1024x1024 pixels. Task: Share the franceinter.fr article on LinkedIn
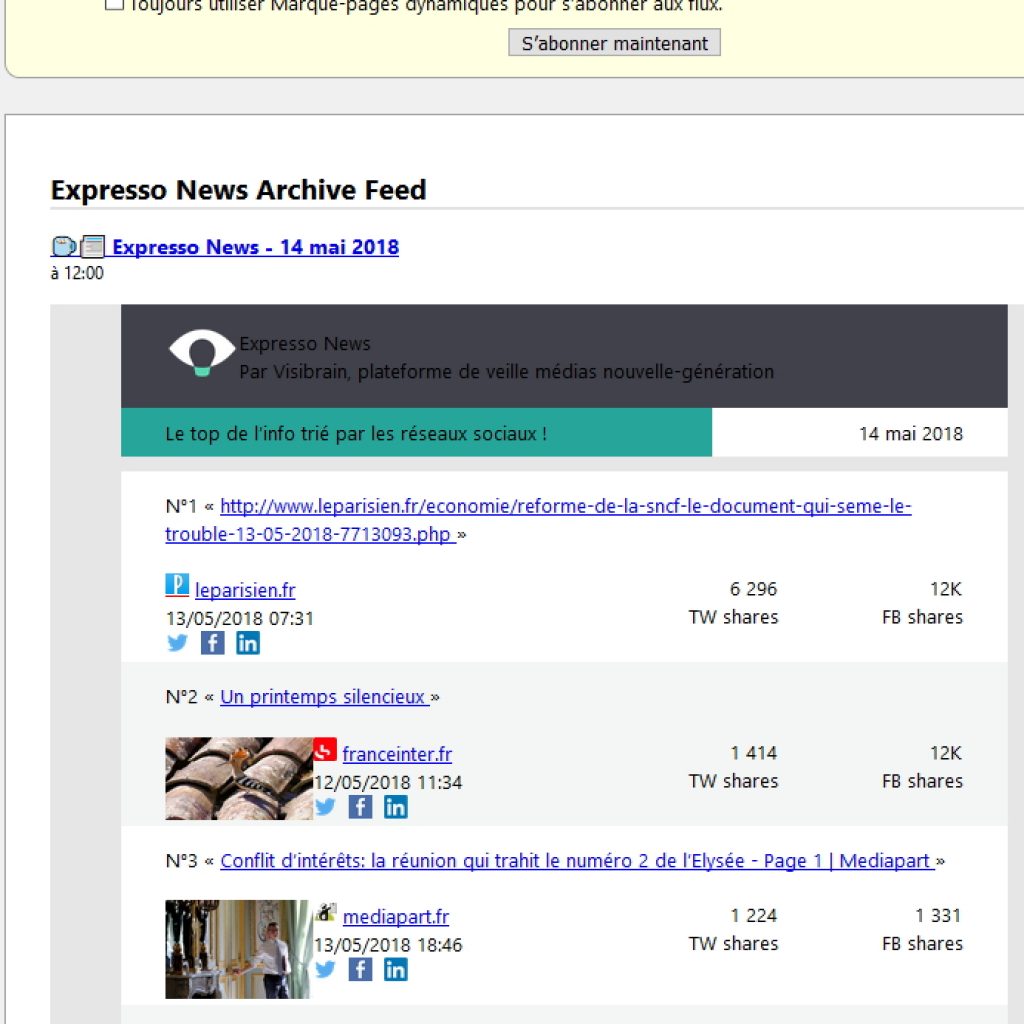click(396, 807)
